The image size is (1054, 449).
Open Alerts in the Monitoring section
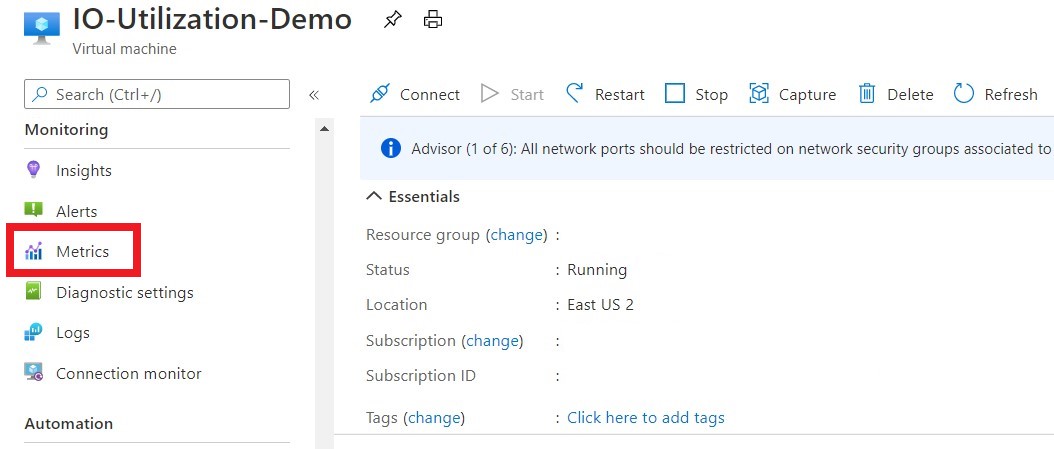click(76, 212)
